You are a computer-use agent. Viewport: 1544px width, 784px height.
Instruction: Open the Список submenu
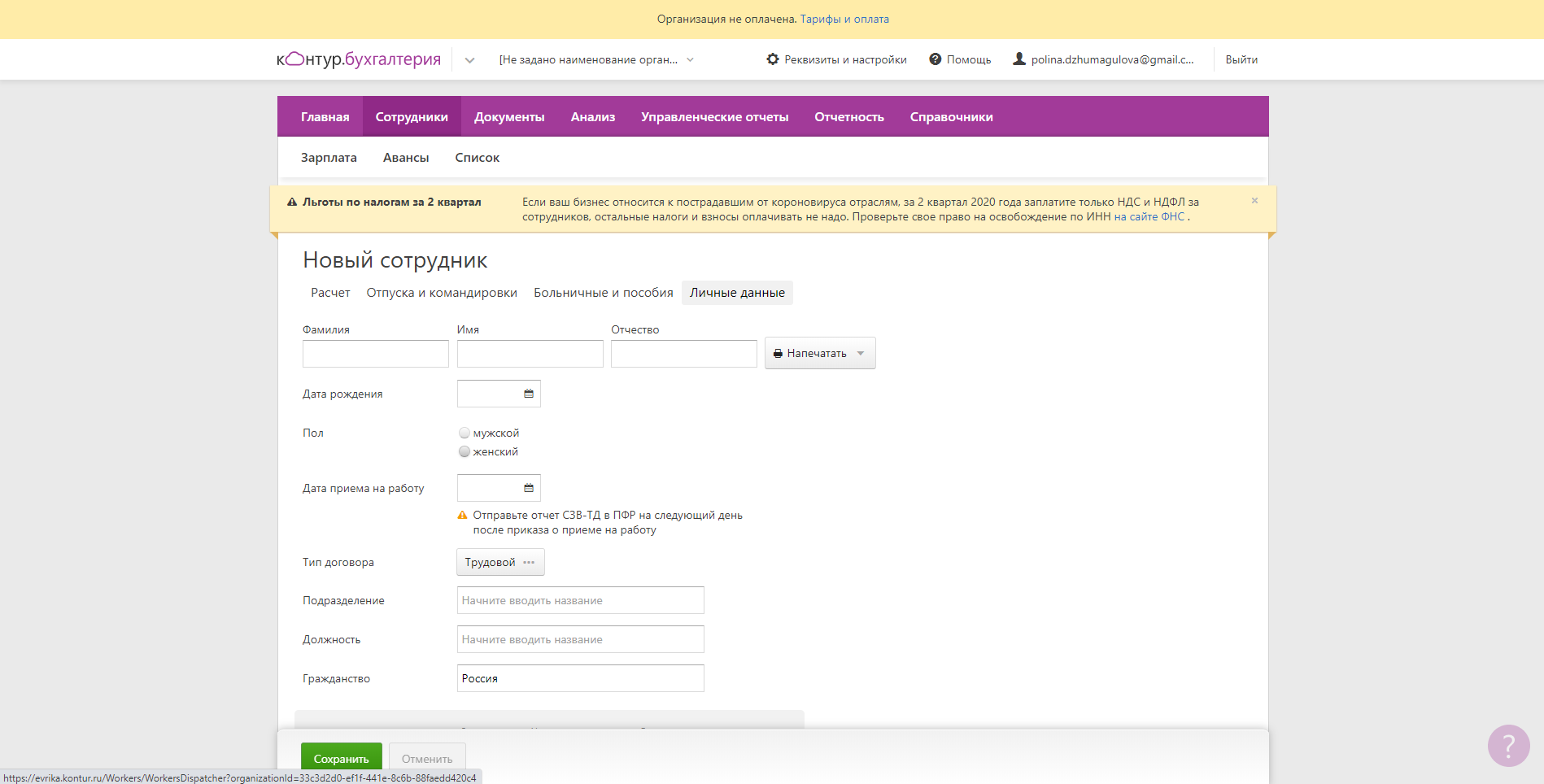click(477, 158)
